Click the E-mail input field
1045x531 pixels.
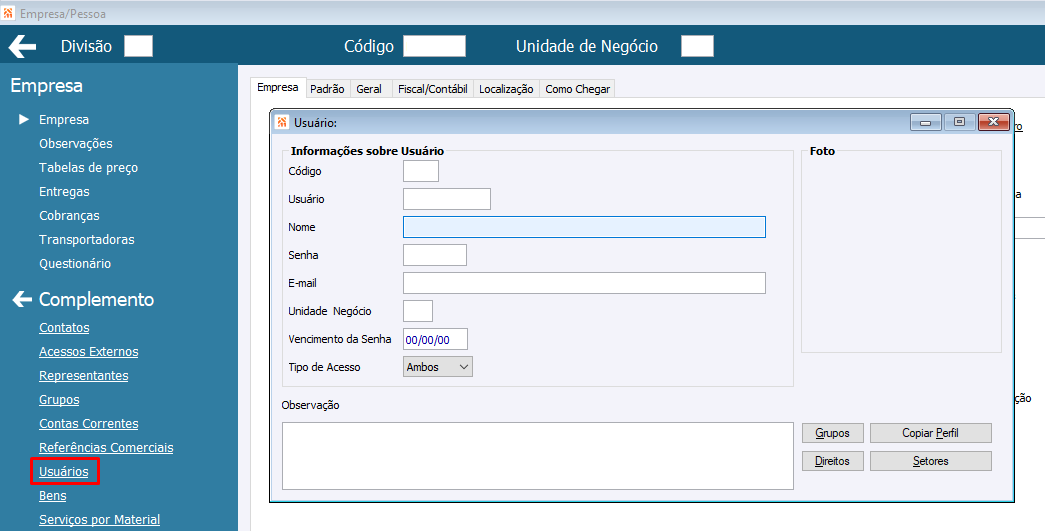[584, 283]
